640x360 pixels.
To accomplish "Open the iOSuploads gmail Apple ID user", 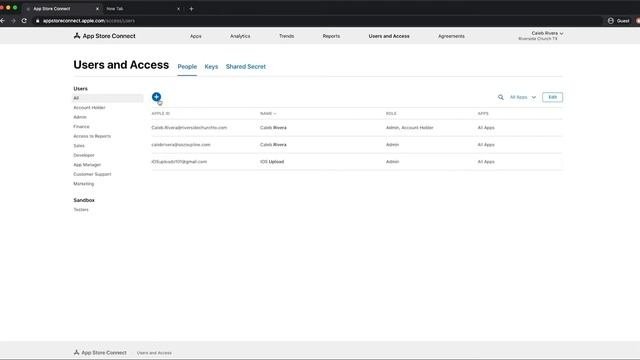I will 179,162.
